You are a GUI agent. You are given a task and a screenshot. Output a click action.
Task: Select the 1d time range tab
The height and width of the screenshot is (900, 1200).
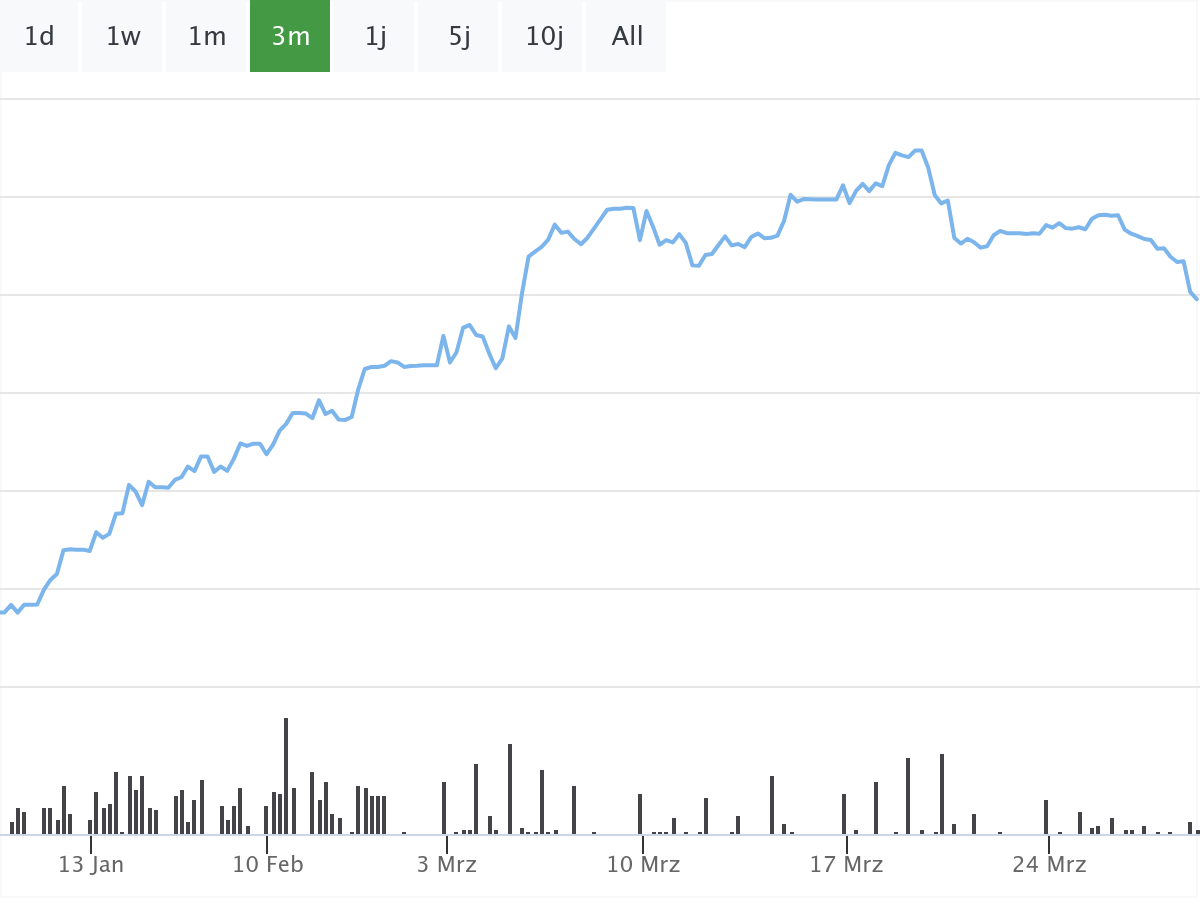coord(39,37)
